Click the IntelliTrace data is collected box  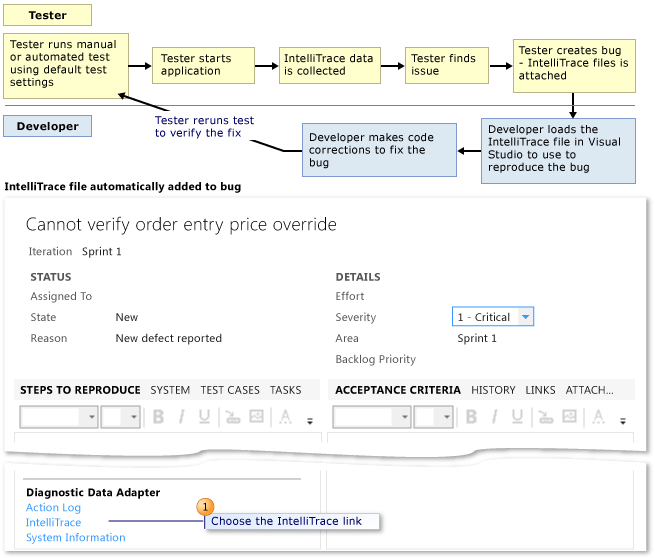click(330, 66)
